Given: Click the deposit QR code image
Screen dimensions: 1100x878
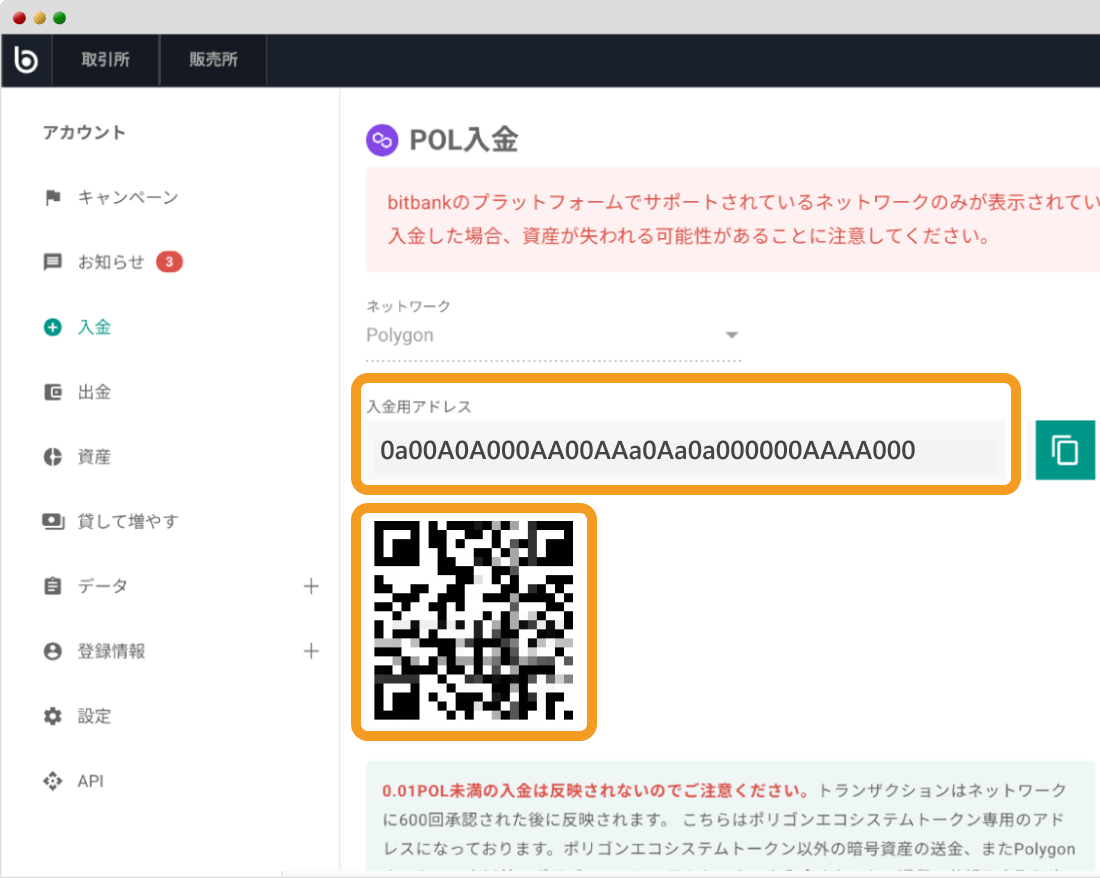Looking at the screenshot, I should pos(474,621).
